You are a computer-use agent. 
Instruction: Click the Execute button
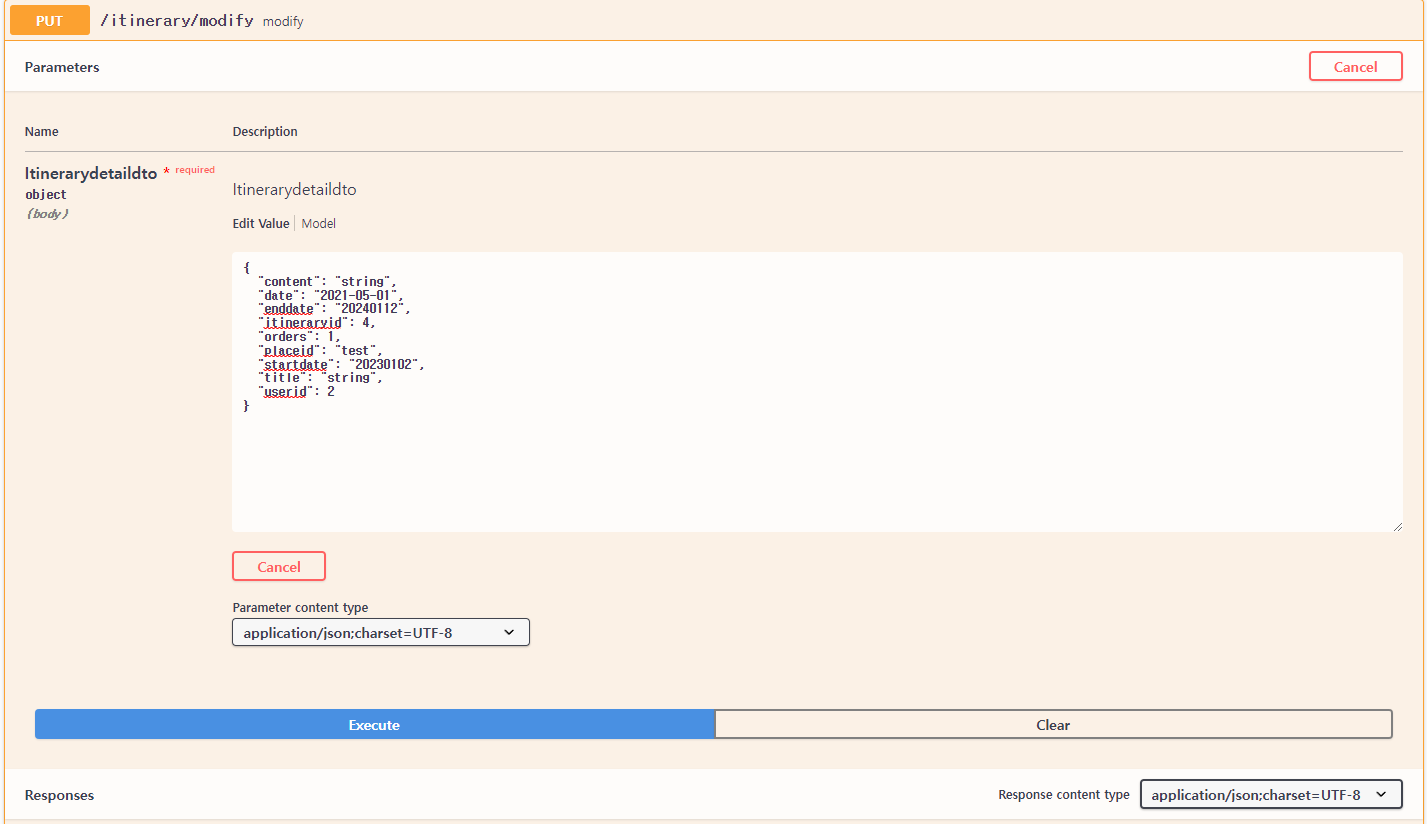(374, 724)
